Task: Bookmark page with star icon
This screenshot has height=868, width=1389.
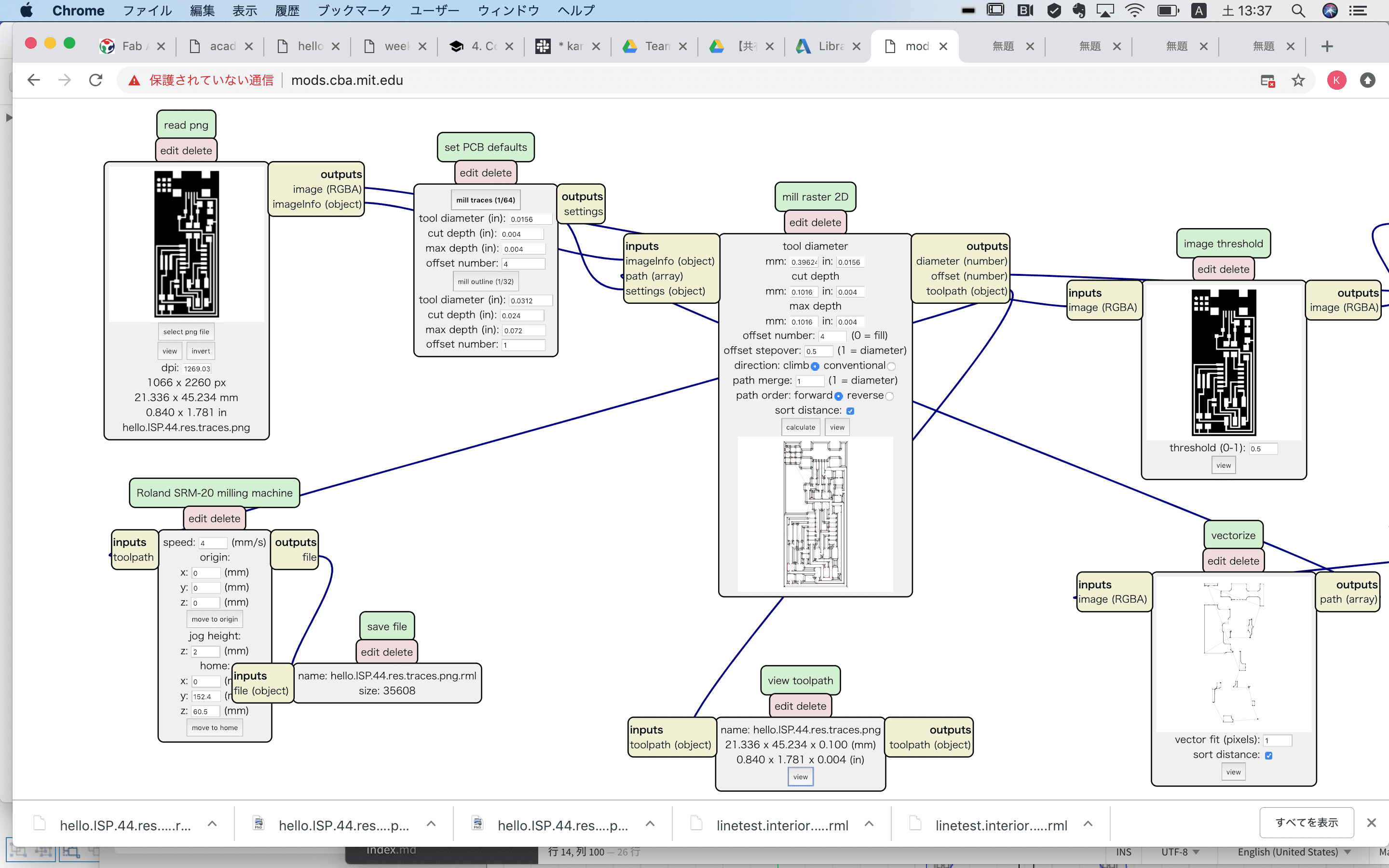Action: 1298,81
